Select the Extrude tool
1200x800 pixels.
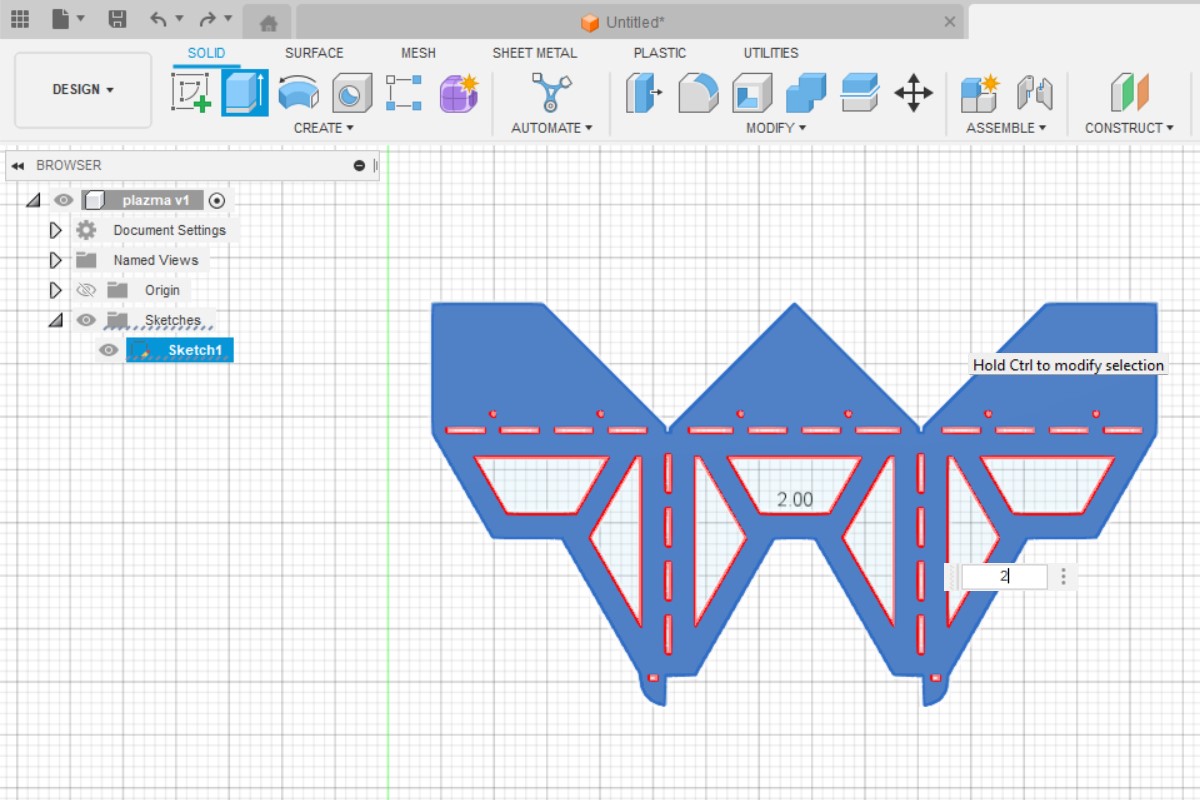coord(245,93)
